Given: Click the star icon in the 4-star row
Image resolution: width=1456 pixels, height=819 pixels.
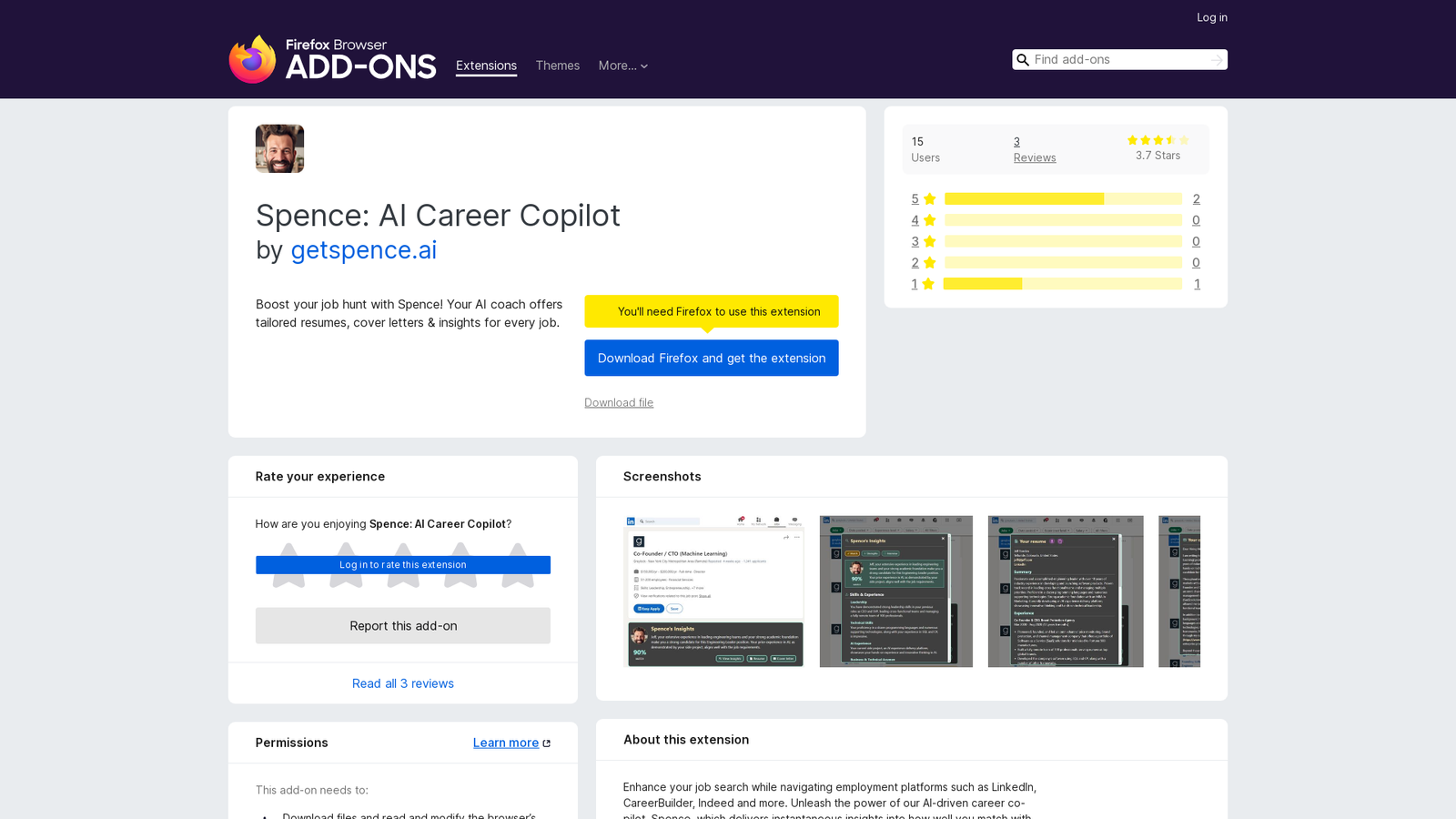Looking at the screenshot, I should [929, 220].
